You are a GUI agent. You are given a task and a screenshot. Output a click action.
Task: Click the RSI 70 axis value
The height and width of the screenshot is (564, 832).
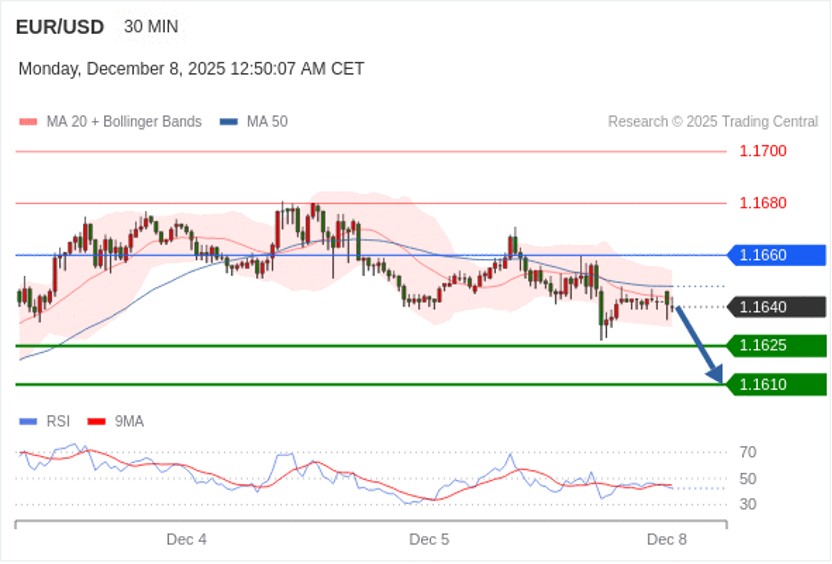coord(748,453)
